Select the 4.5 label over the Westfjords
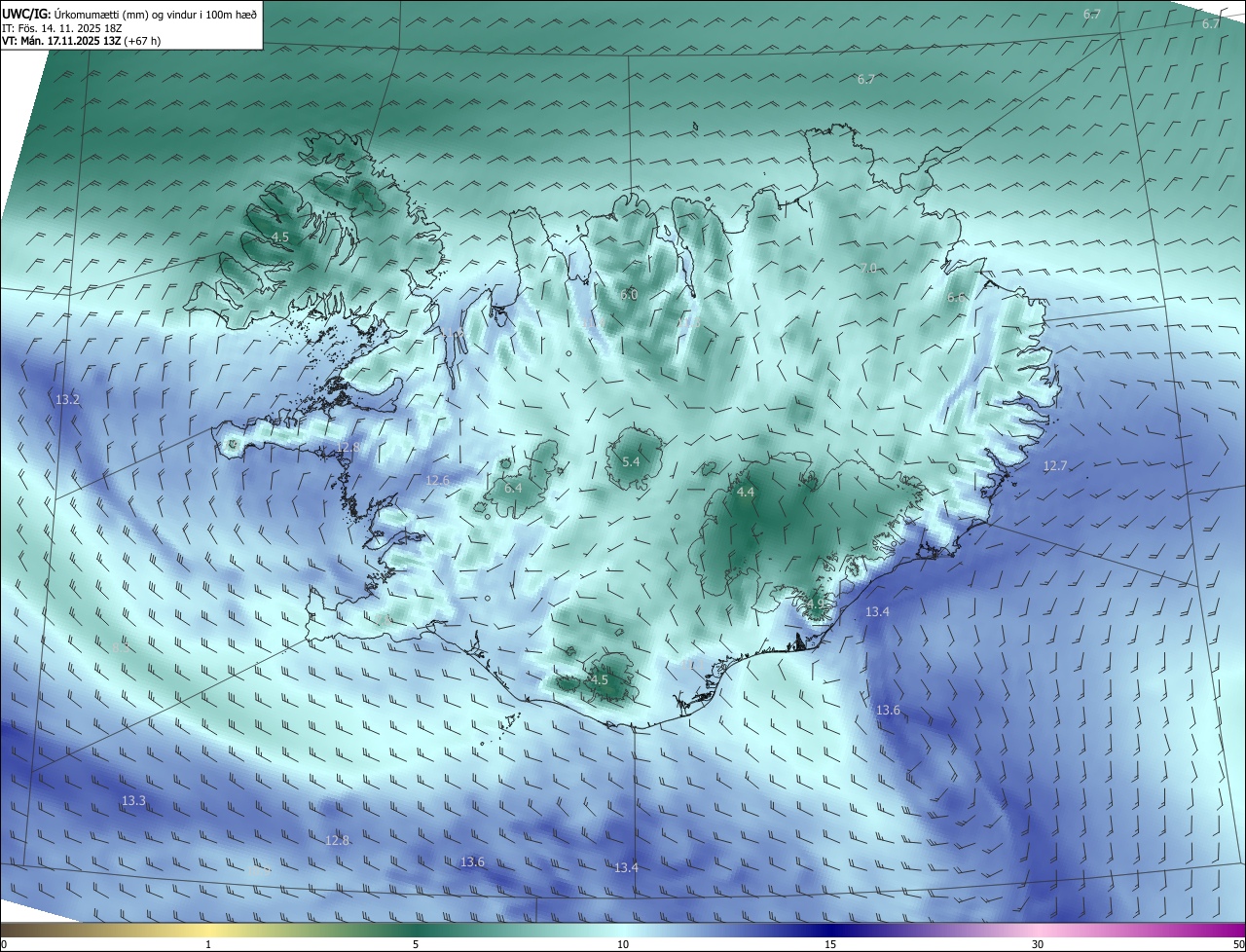Screen dimensions: 1246x952 pyautogui.click(x=280, y=237)
